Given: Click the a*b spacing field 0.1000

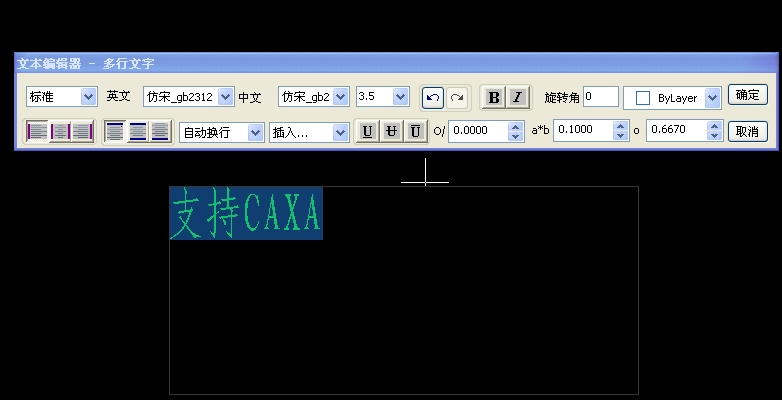Looking at the screenshot, I should 584,131.
